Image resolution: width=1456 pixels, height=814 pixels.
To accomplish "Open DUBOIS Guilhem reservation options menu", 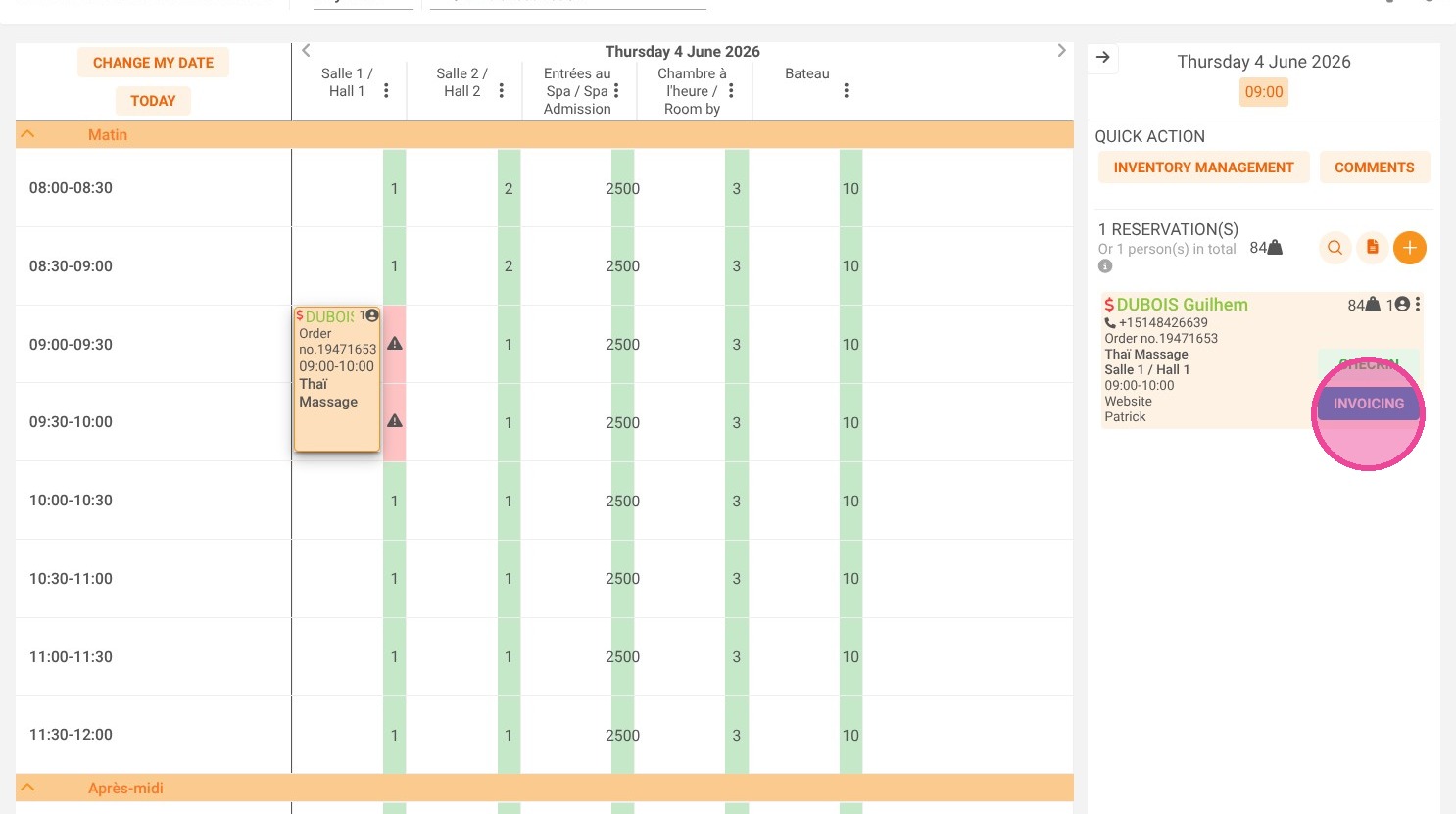I will [x=1418, y=305].
